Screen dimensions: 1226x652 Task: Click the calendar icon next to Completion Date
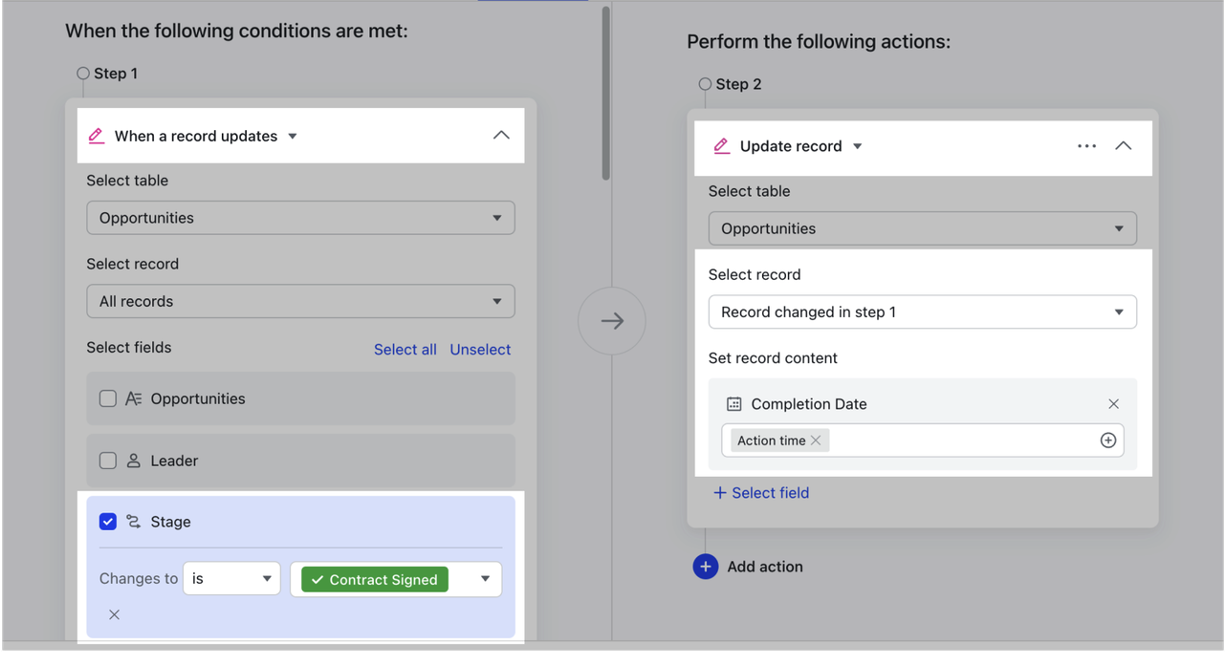pyautogui.click(x=734, y=404)
